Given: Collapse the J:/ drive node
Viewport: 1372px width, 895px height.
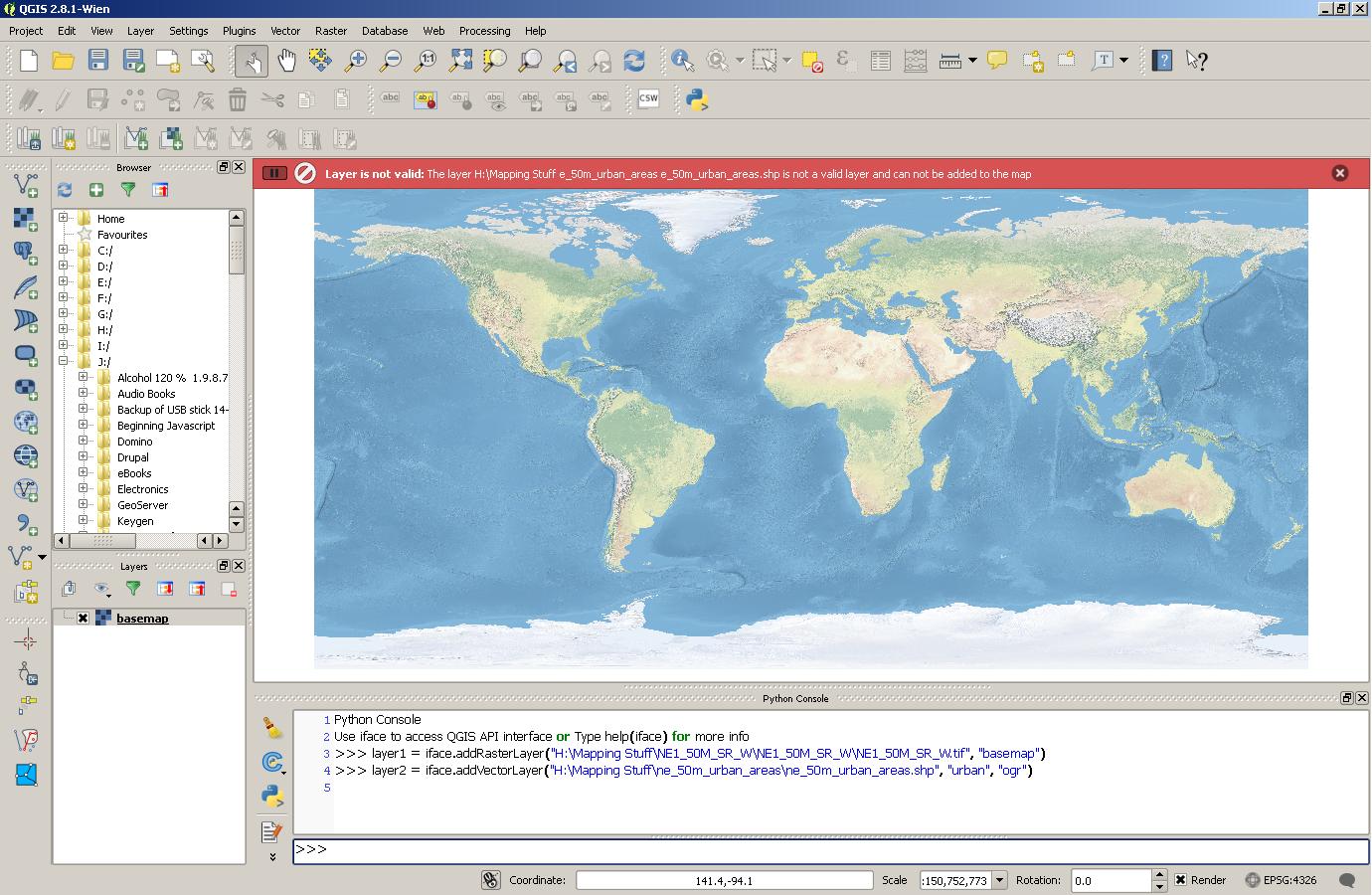Looking at the screenshot, I should (64, 361).
